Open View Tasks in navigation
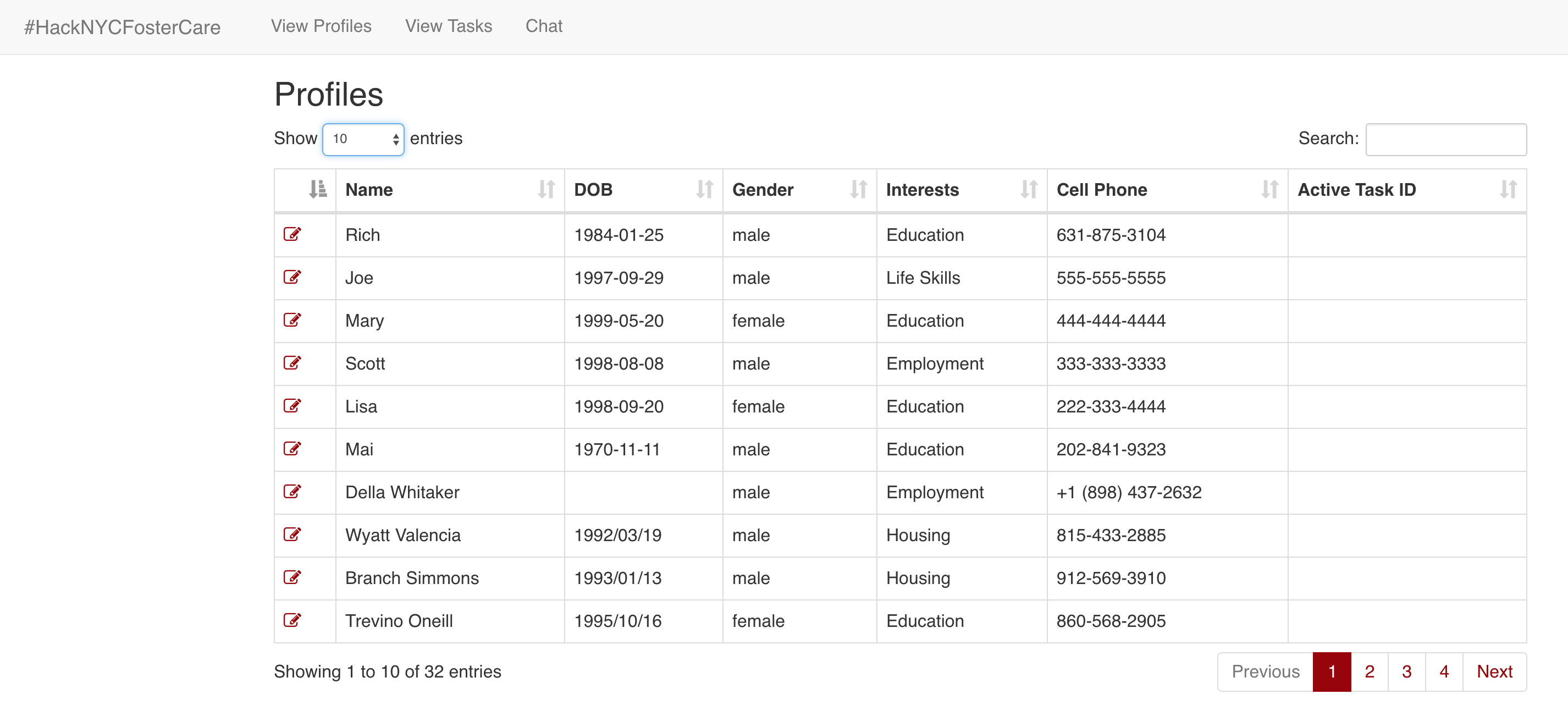 (x=449, y=26)
